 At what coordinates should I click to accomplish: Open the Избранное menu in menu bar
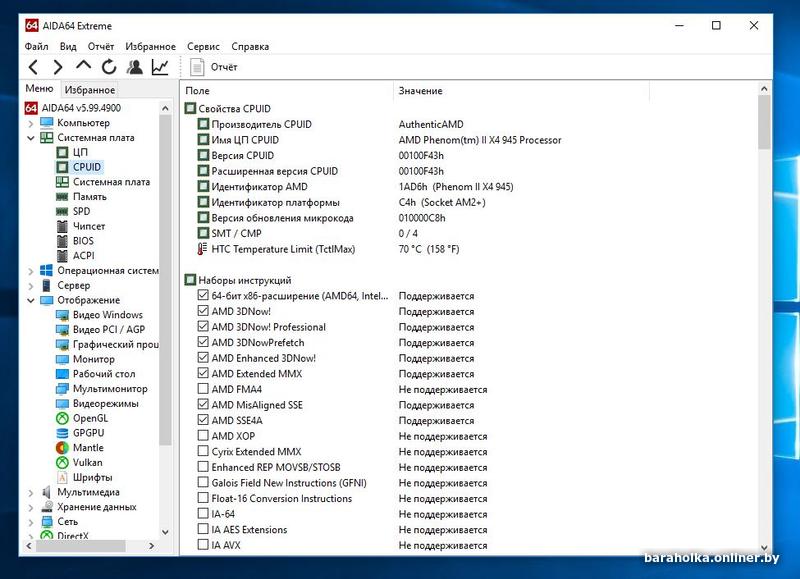[x=151, y=46]
